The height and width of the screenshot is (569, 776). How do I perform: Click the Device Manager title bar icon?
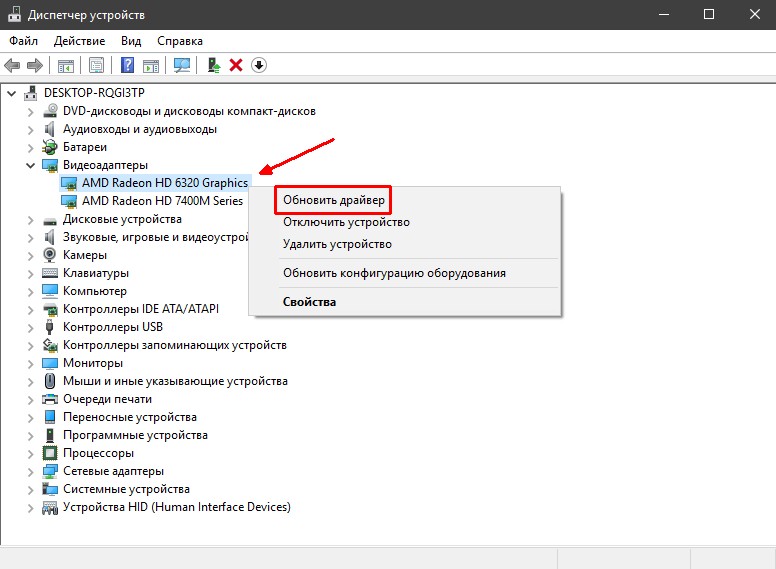tap(14, 15)
